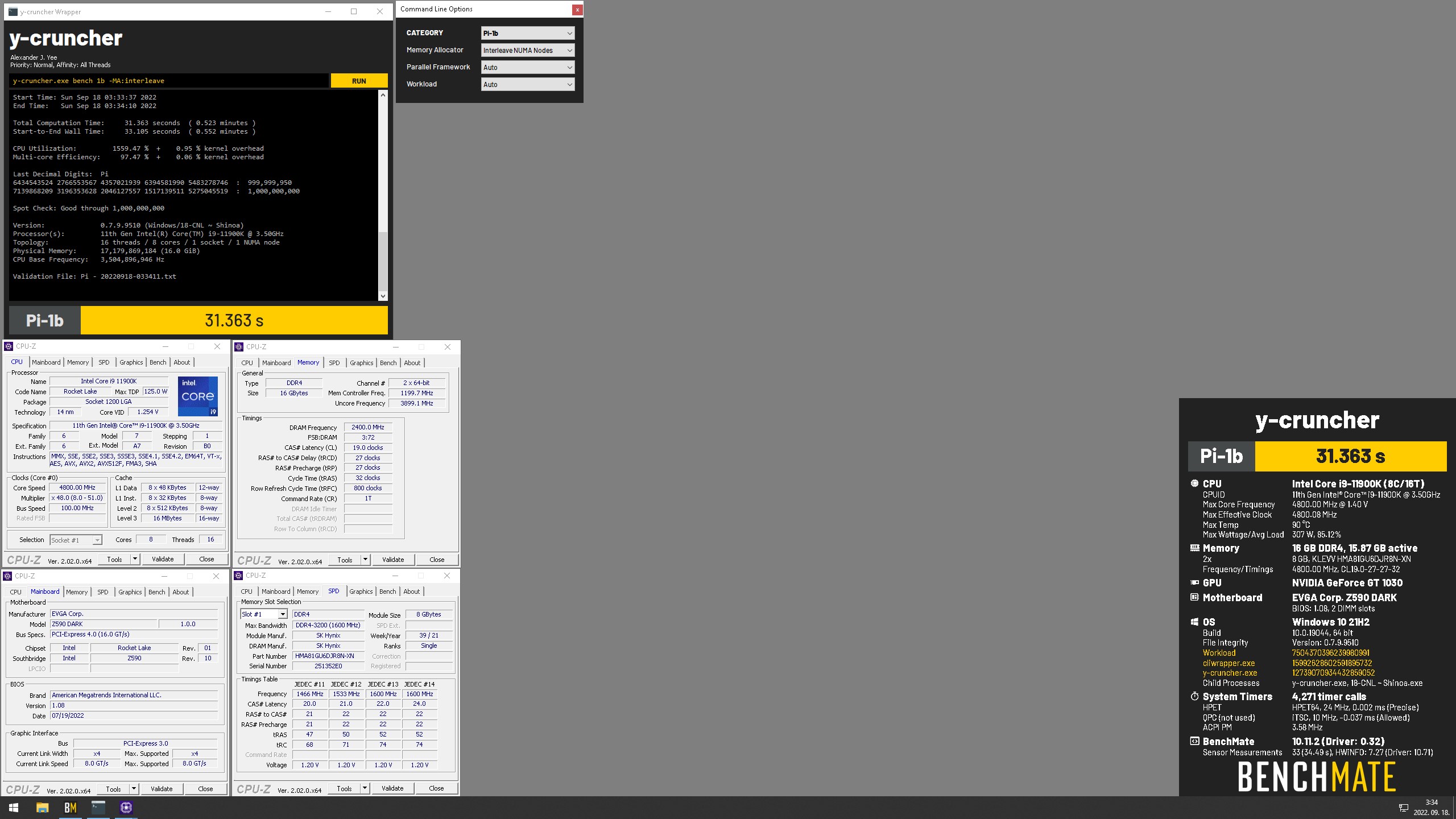Close the Command Line Options panel
This screenshot has height=819, width=1456.
coord(577,9)
